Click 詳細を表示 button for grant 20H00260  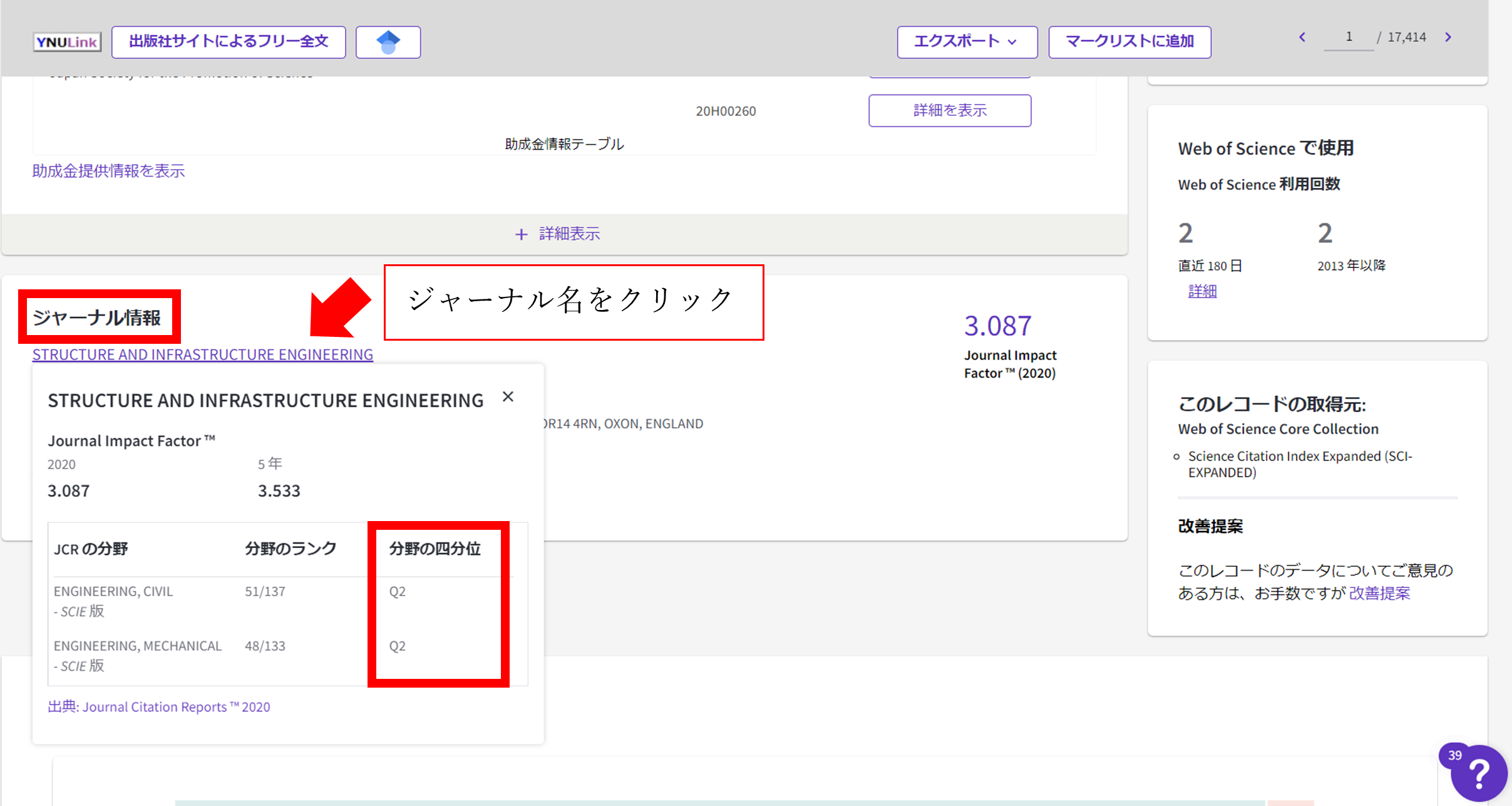pyautogui.click(x=950, y=111)
